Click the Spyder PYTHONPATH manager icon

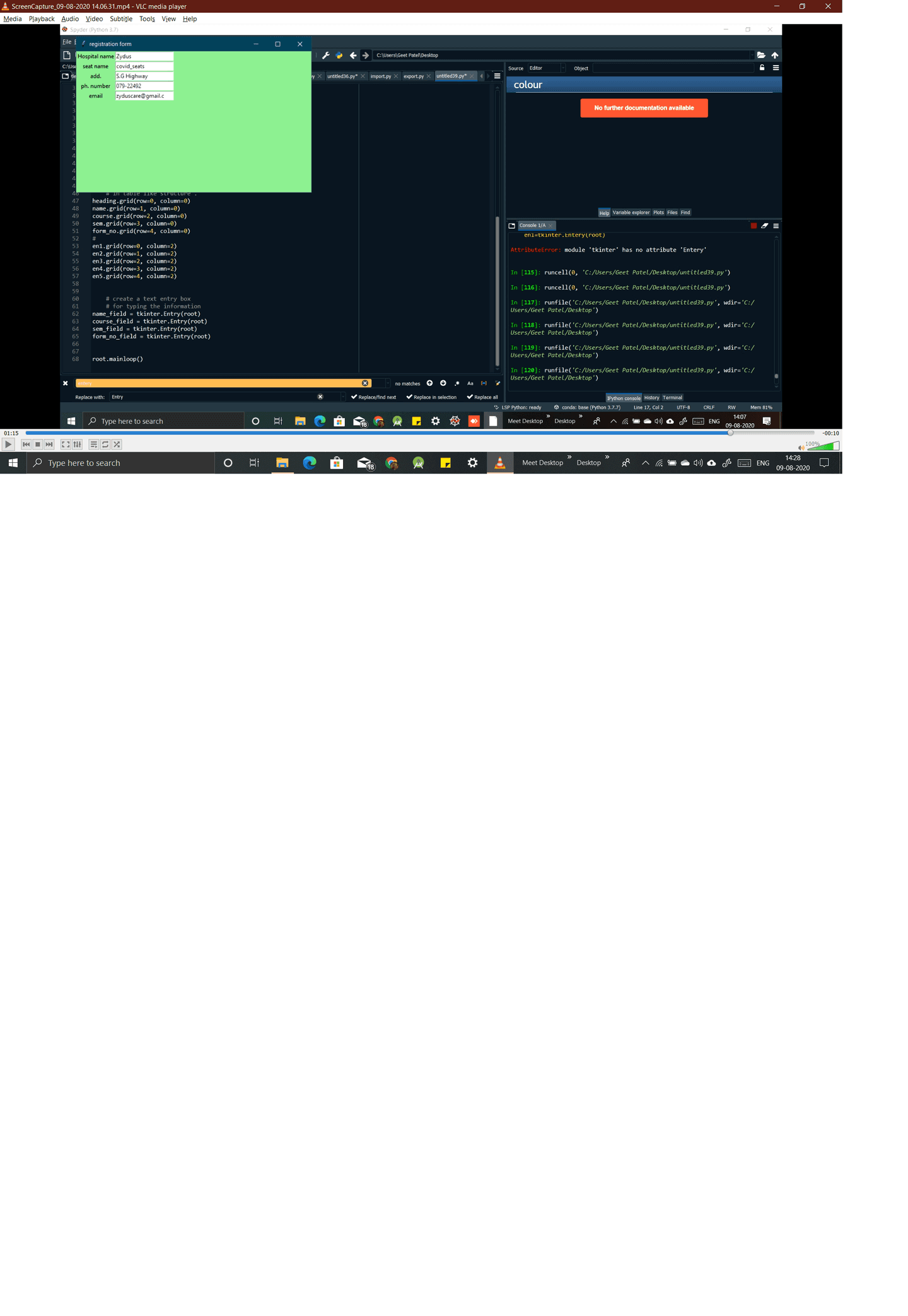(339, 55)
